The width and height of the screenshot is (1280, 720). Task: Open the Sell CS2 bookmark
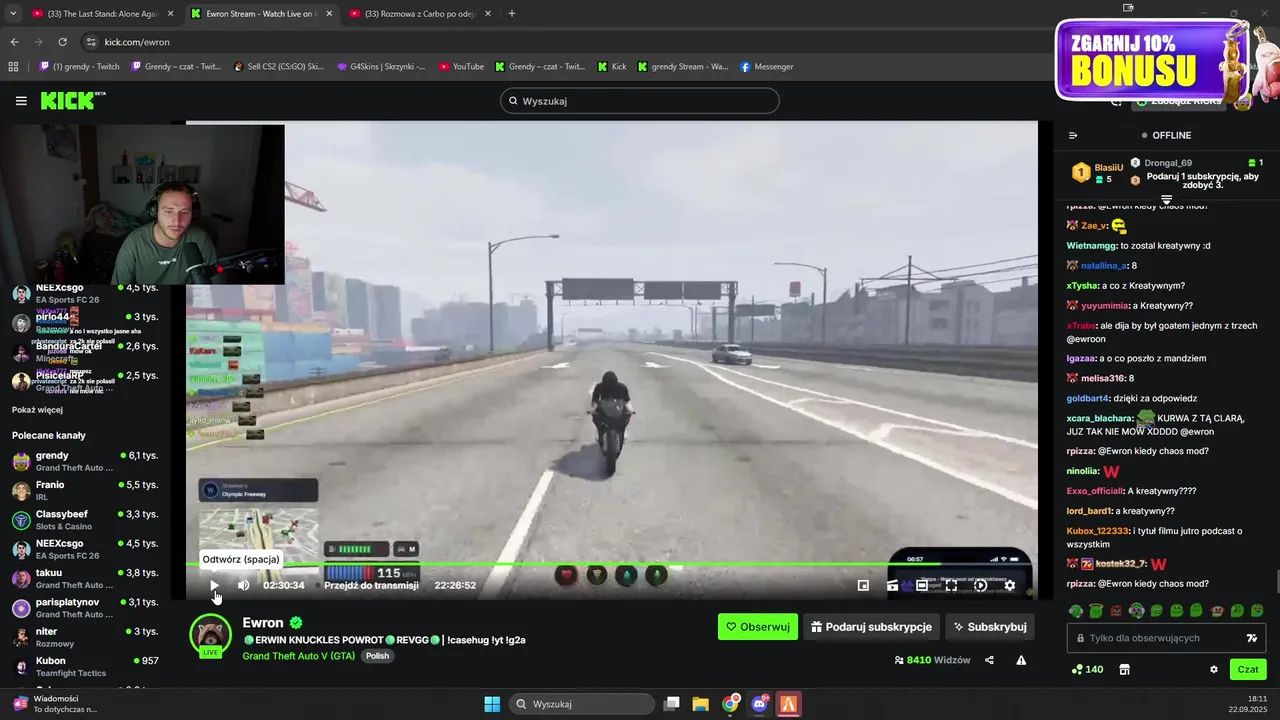(279, 67)
